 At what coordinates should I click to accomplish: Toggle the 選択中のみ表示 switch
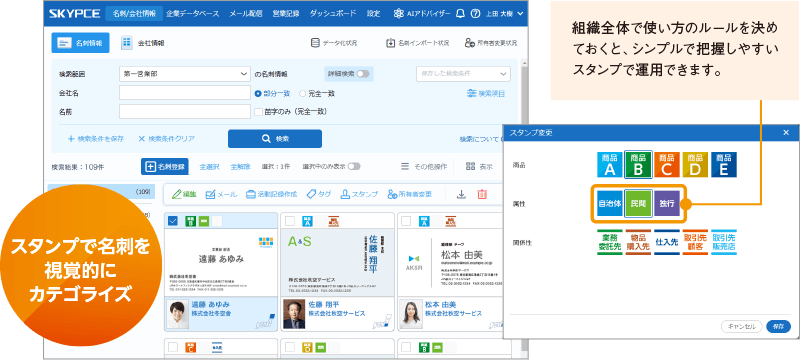click(354, 166)
